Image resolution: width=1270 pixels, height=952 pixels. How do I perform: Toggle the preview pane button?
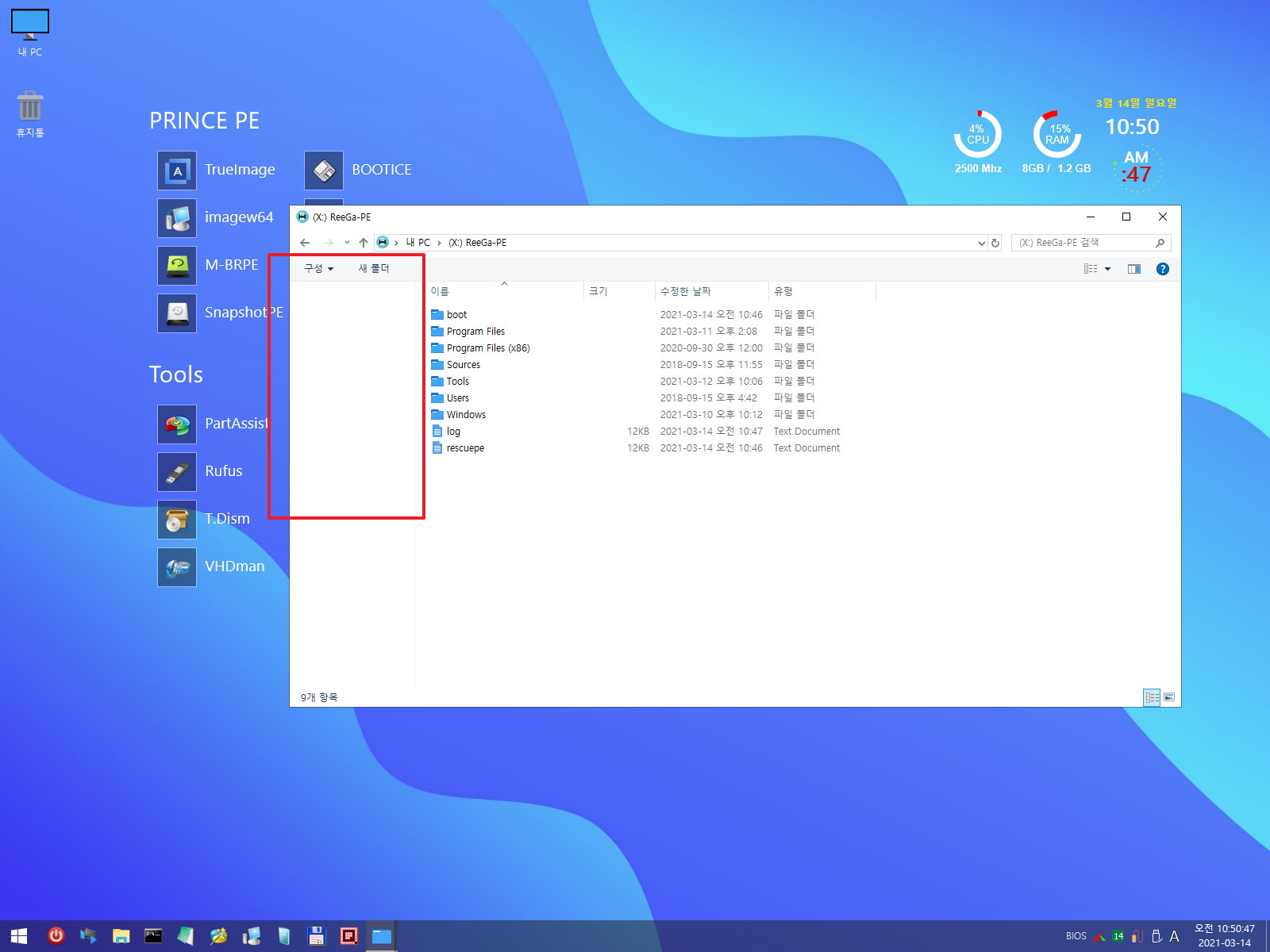click(x=1133, y=269)
